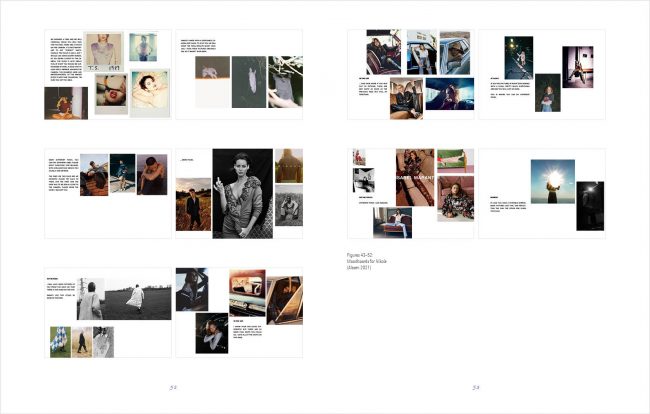The image size is (650, 414).
Task: Open the grey textured black-and-white small photo
Action: click(103, 342)
